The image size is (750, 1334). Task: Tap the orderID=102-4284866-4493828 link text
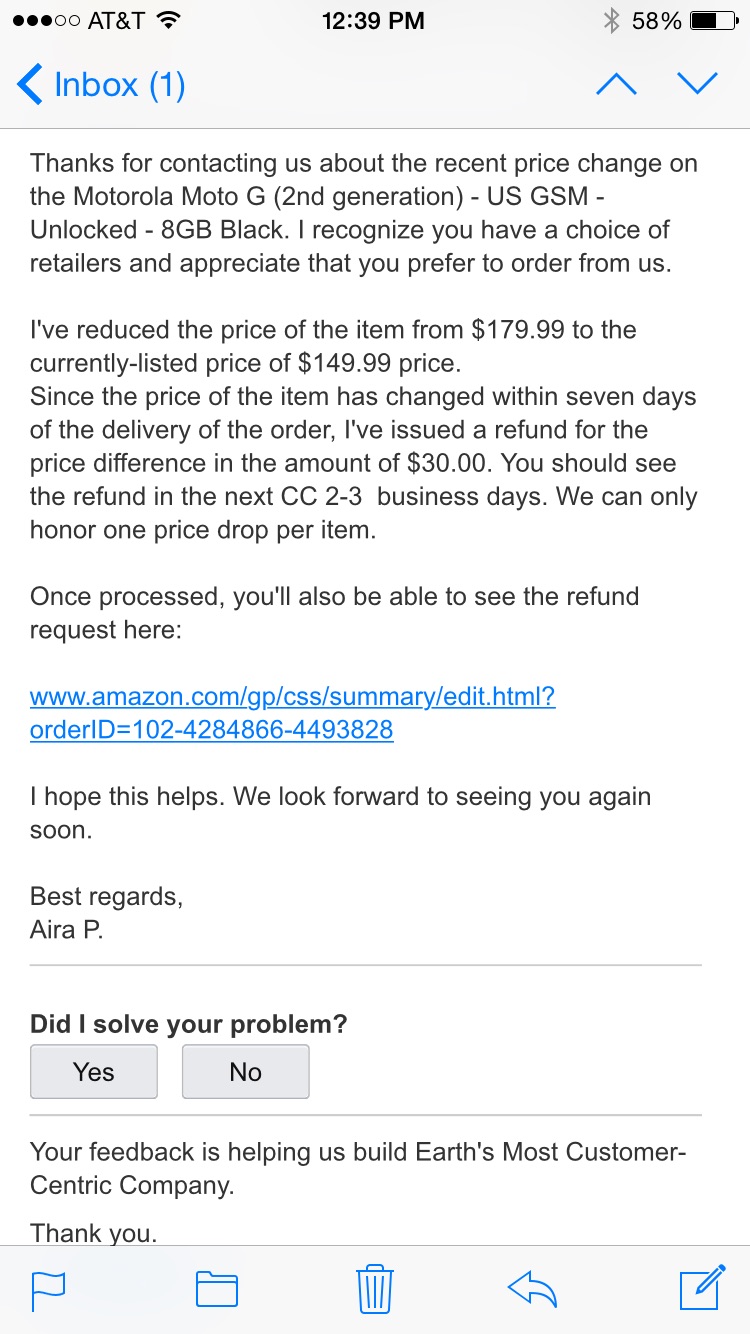click(x=212, y=730)
